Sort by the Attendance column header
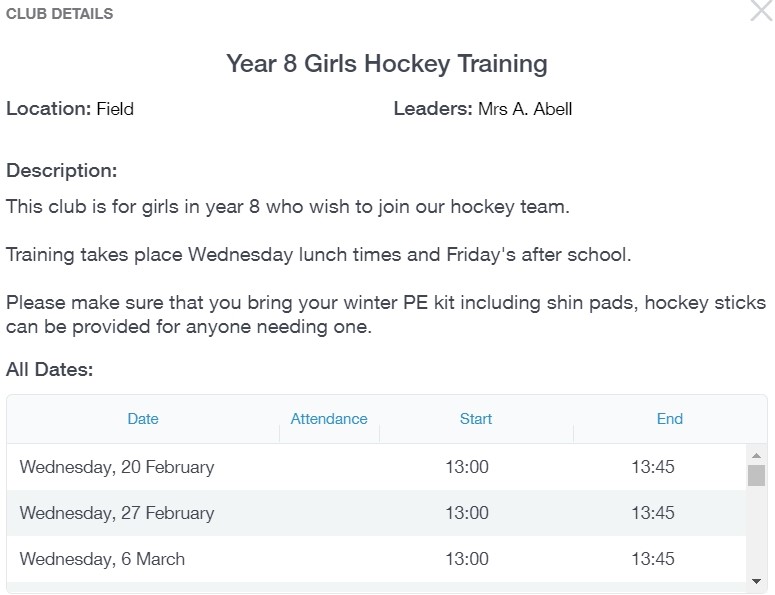The width and height of the screenshot is (775, 595). point(329,419)
